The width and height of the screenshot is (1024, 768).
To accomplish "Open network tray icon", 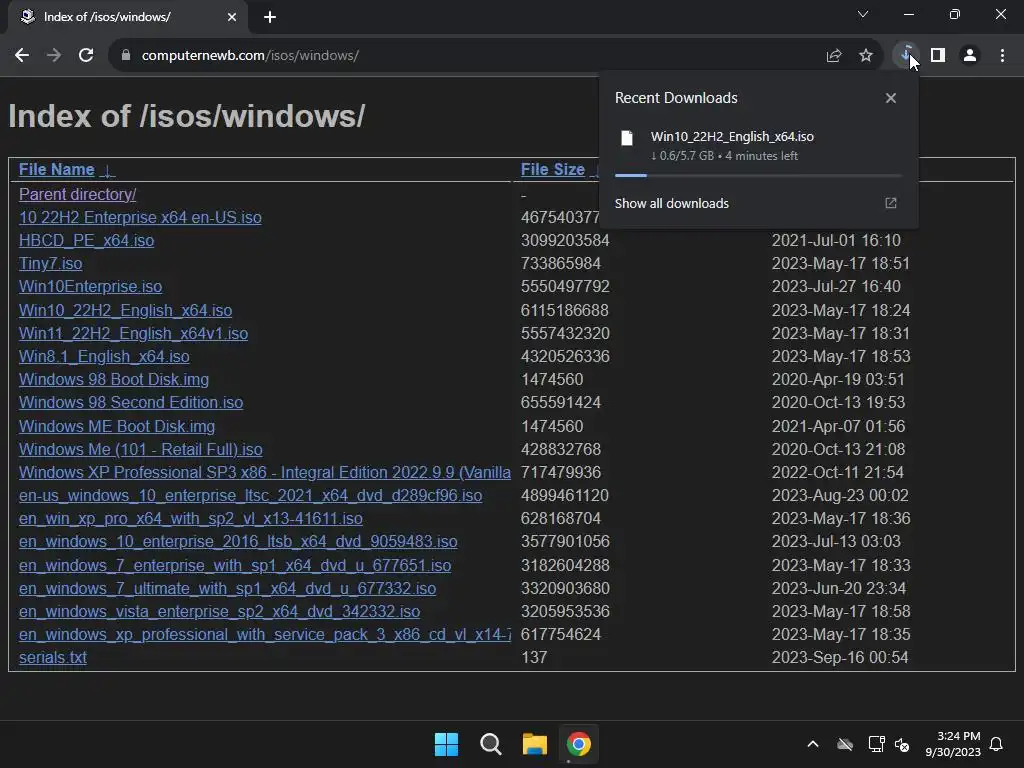I will pyautogui.click(x=876, y=744).
